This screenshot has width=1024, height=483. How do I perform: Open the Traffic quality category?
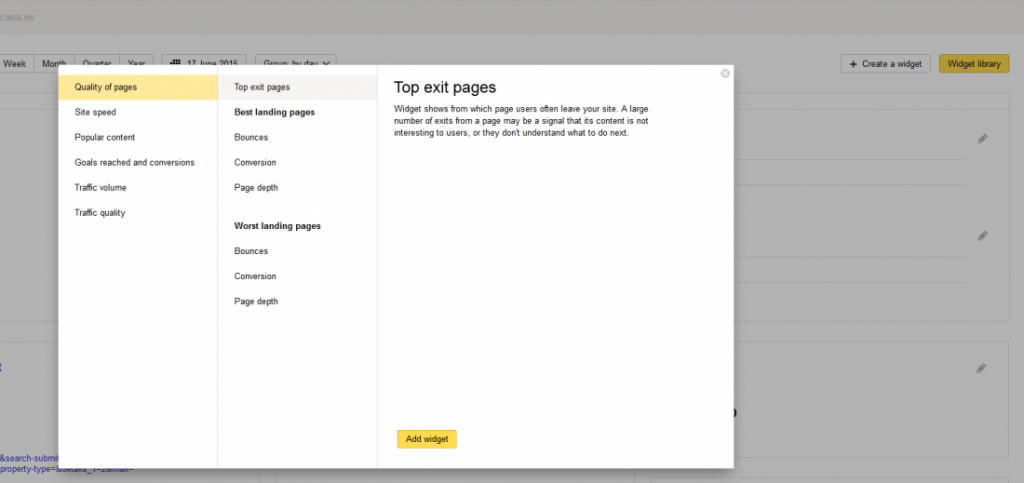coord(100,212)
